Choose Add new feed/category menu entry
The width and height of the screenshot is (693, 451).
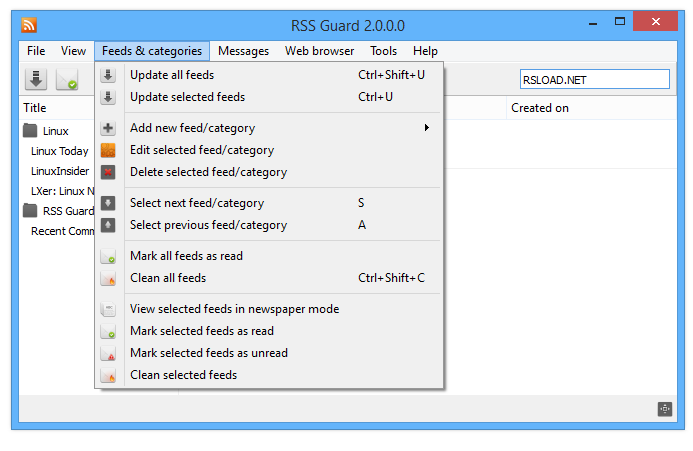pos(269,128)
